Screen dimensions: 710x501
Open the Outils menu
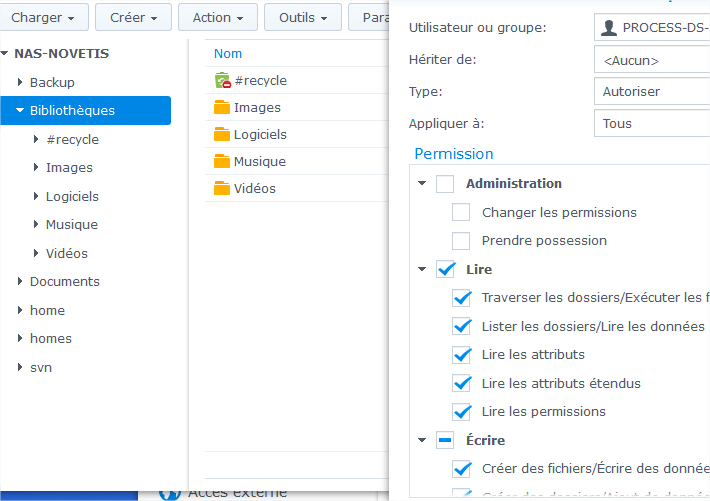(304, 18)
